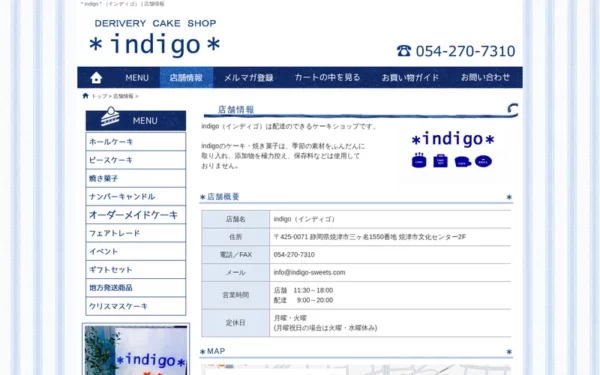The height and width of the screenshot is (375, 600).
Task: Open お問い合わせ in the navigation bar
Action: click(x=485, y=78)
